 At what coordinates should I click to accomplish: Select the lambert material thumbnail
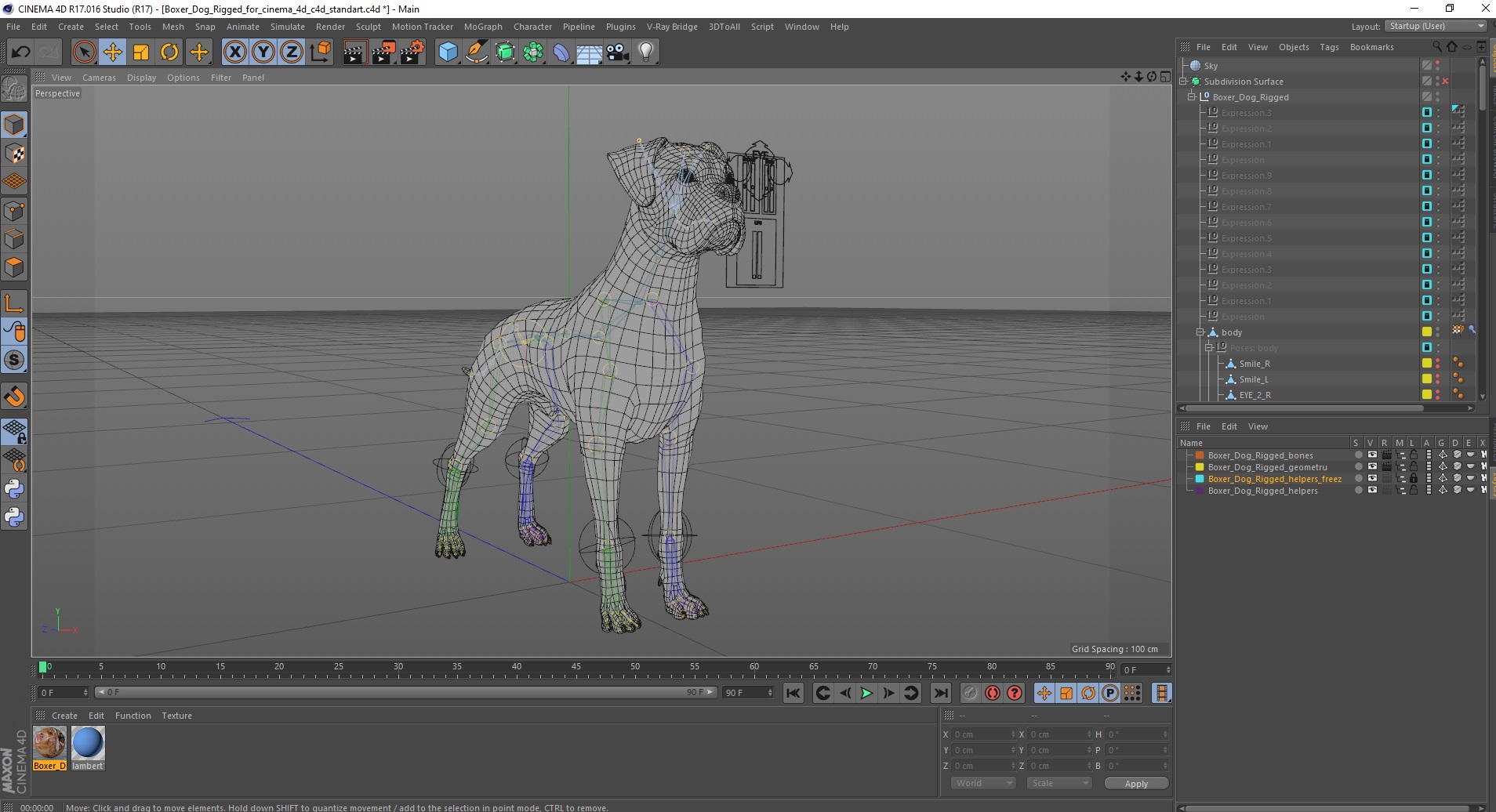click(88, 749)
